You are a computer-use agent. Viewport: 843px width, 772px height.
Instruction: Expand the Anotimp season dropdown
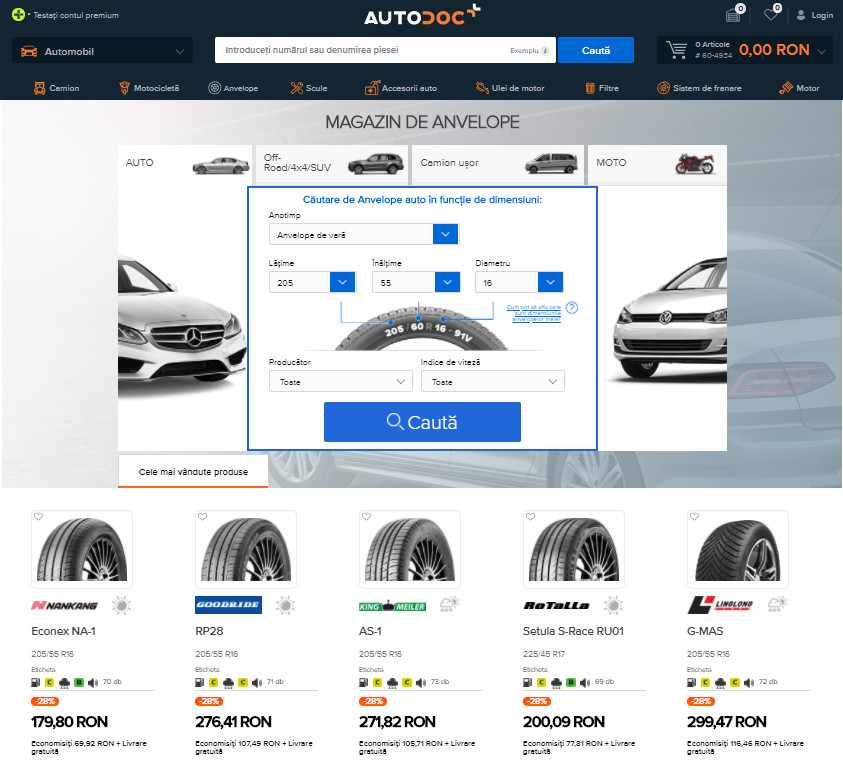click(x=445, y=234)
